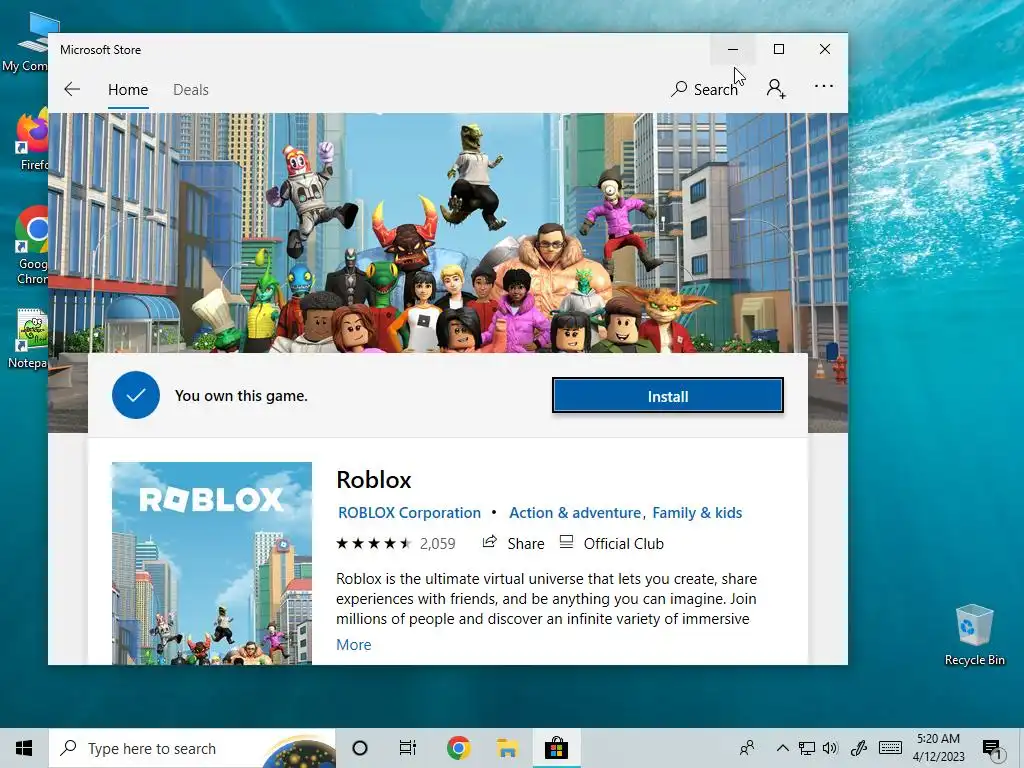This screenshot has height=768, width=1024.
Task: Click the Share label text
Action: click(x=526, y=543)
